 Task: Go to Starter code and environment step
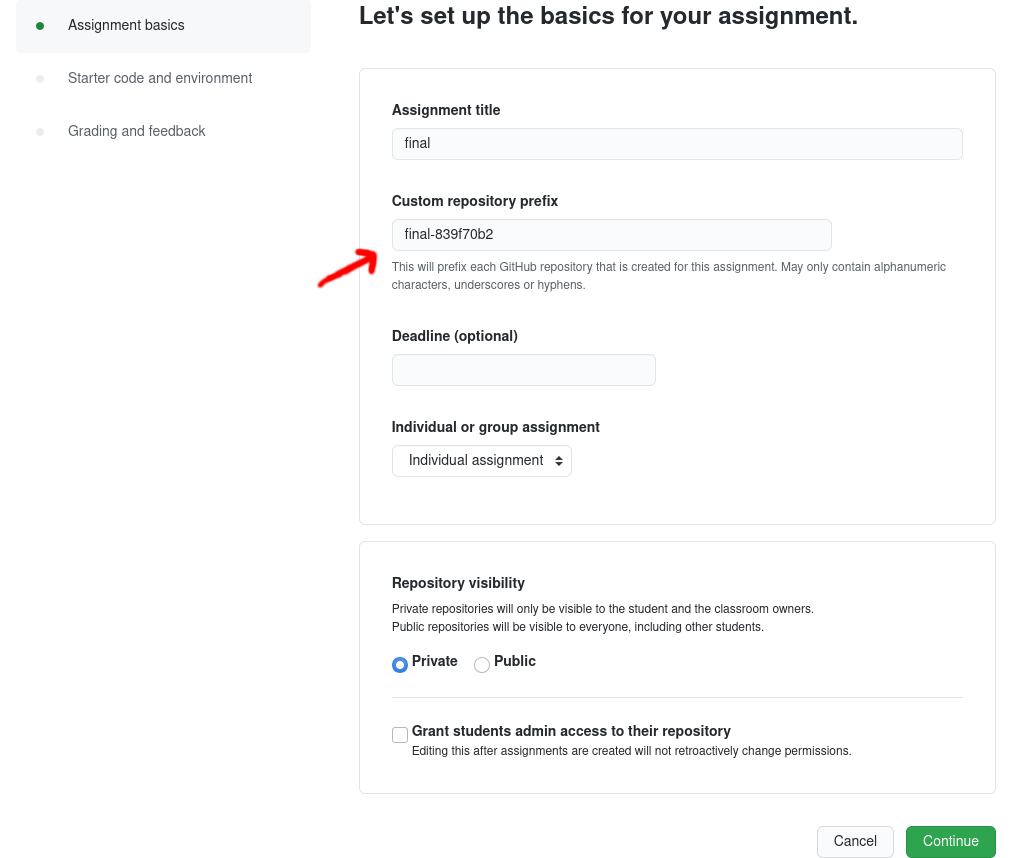pyautogui.click(x=160, y=78)
